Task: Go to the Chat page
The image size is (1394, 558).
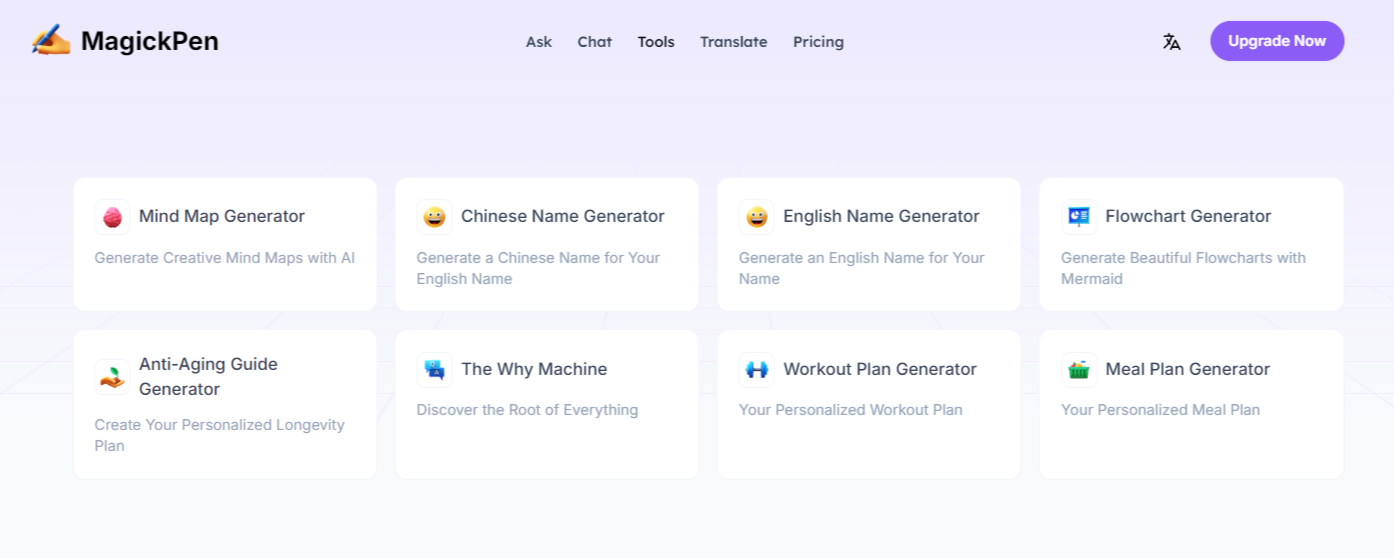Action: click(x=594, y=42)
